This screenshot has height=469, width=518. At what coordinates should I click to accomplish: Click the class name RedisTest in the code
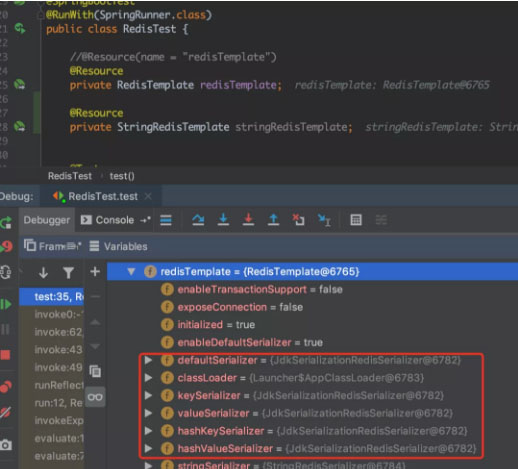tap(149, 29)
